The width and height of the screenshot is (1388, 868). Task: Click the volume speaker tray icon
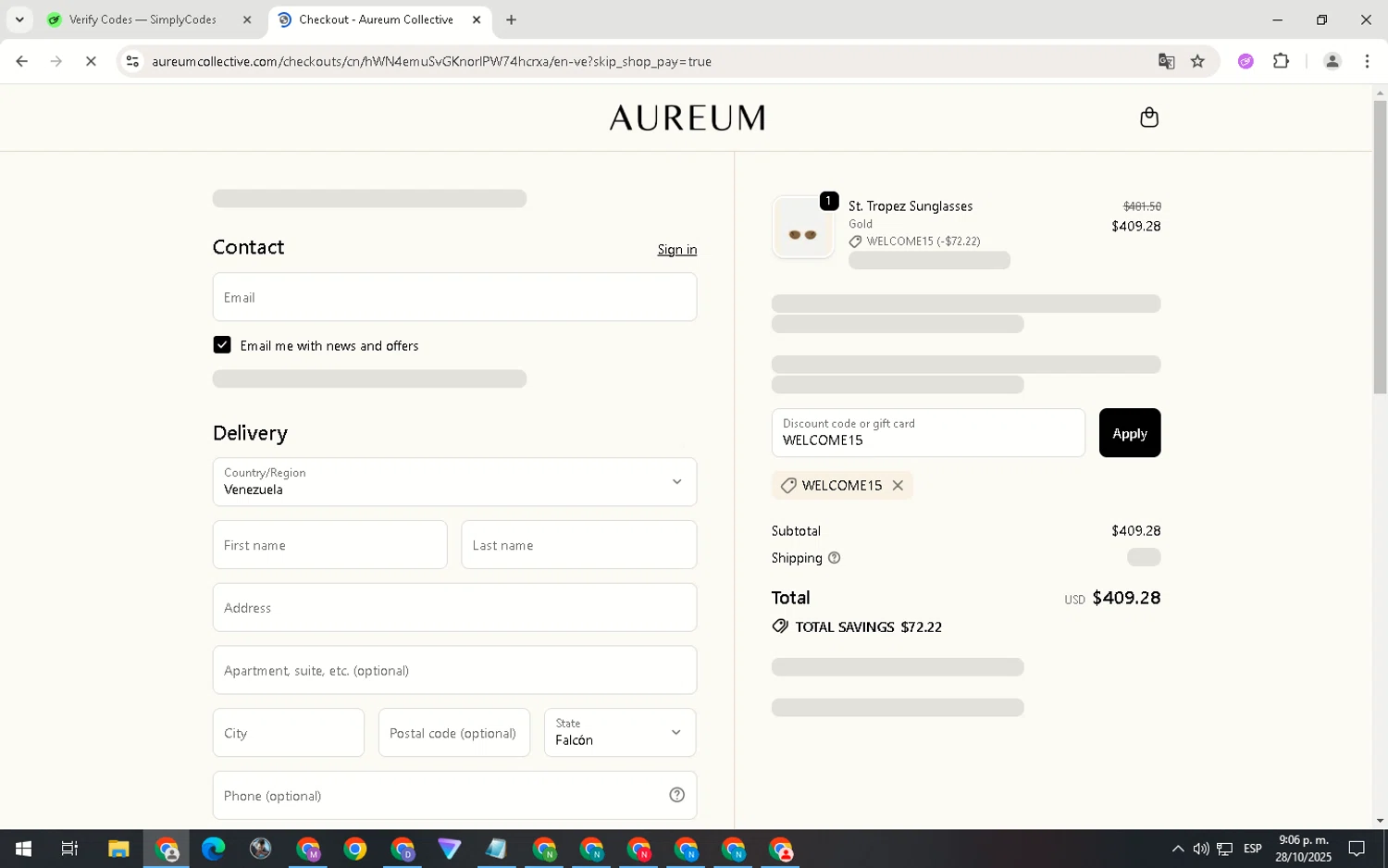(1201, 849)
